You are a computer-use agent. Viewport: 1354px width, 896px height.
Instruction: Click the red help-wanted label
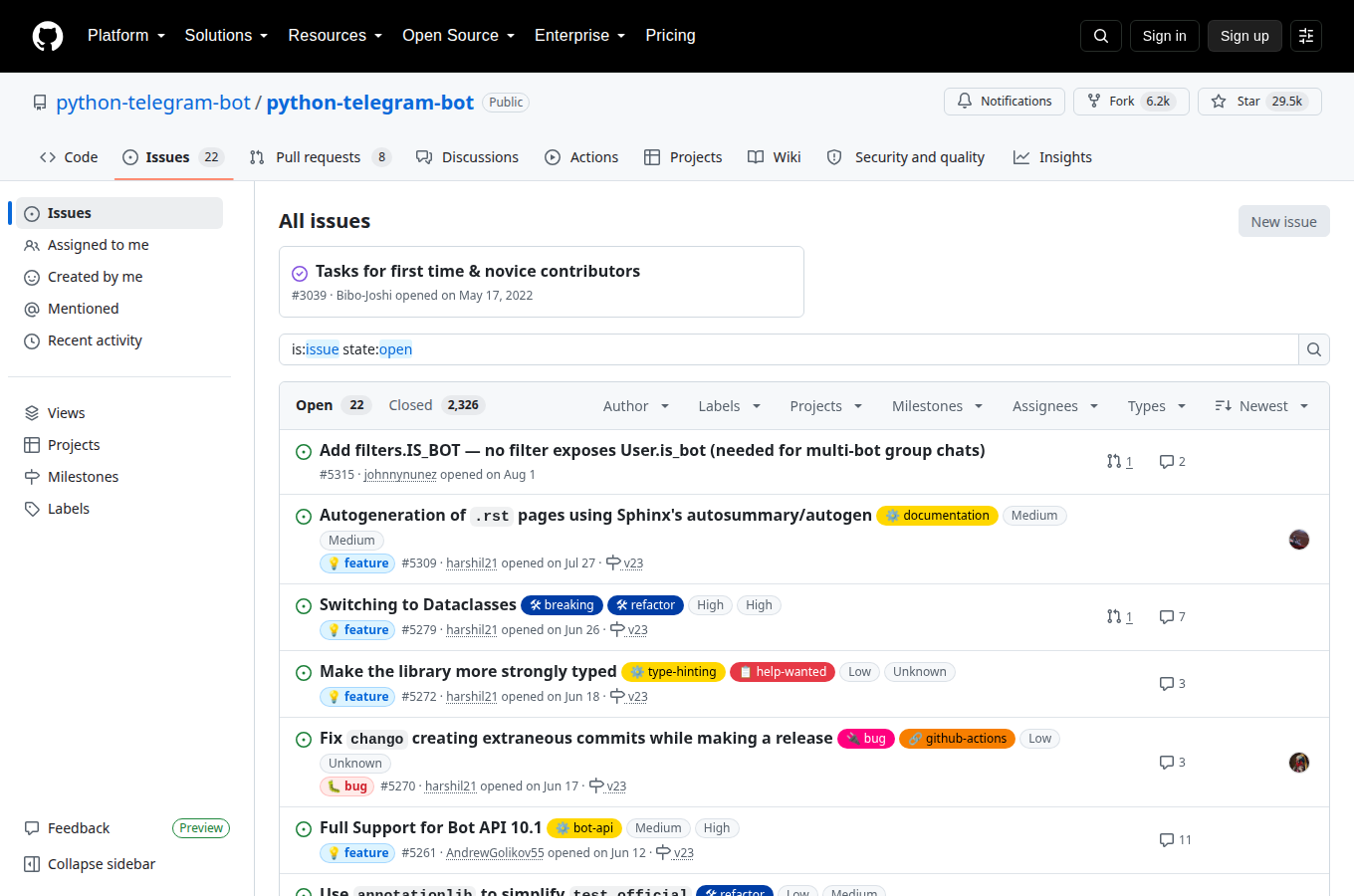click(783, 672)
